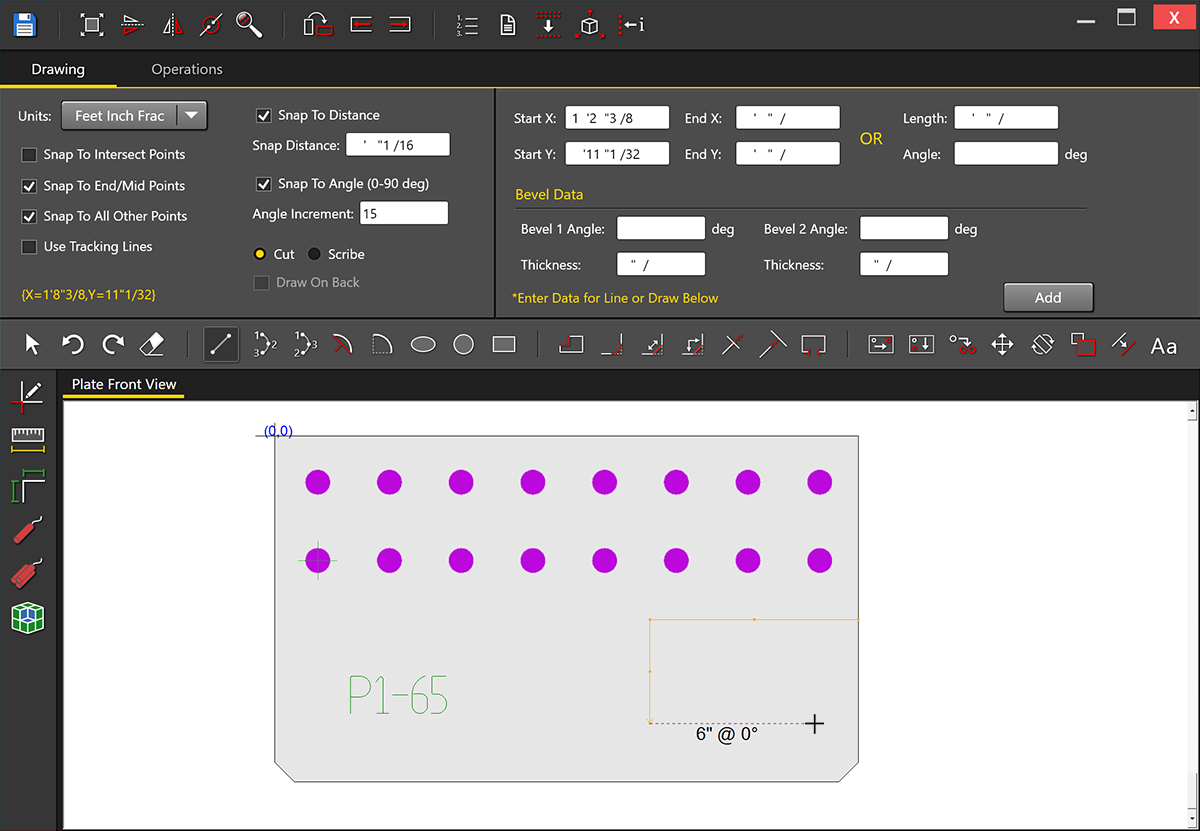Screen dimensions: 1200x831
Task: Select the eraser tool
Action: [152, 345]
